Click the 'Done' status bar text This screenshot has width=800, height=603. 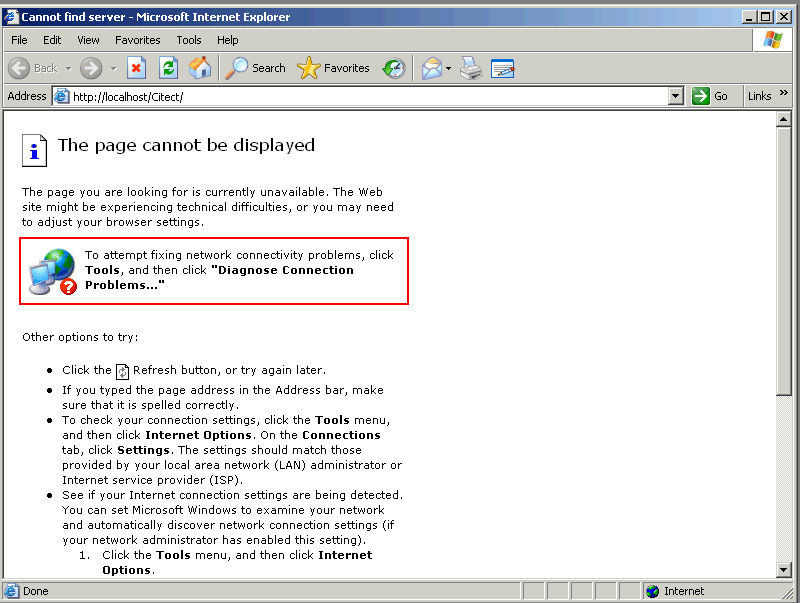coord(36,591)
